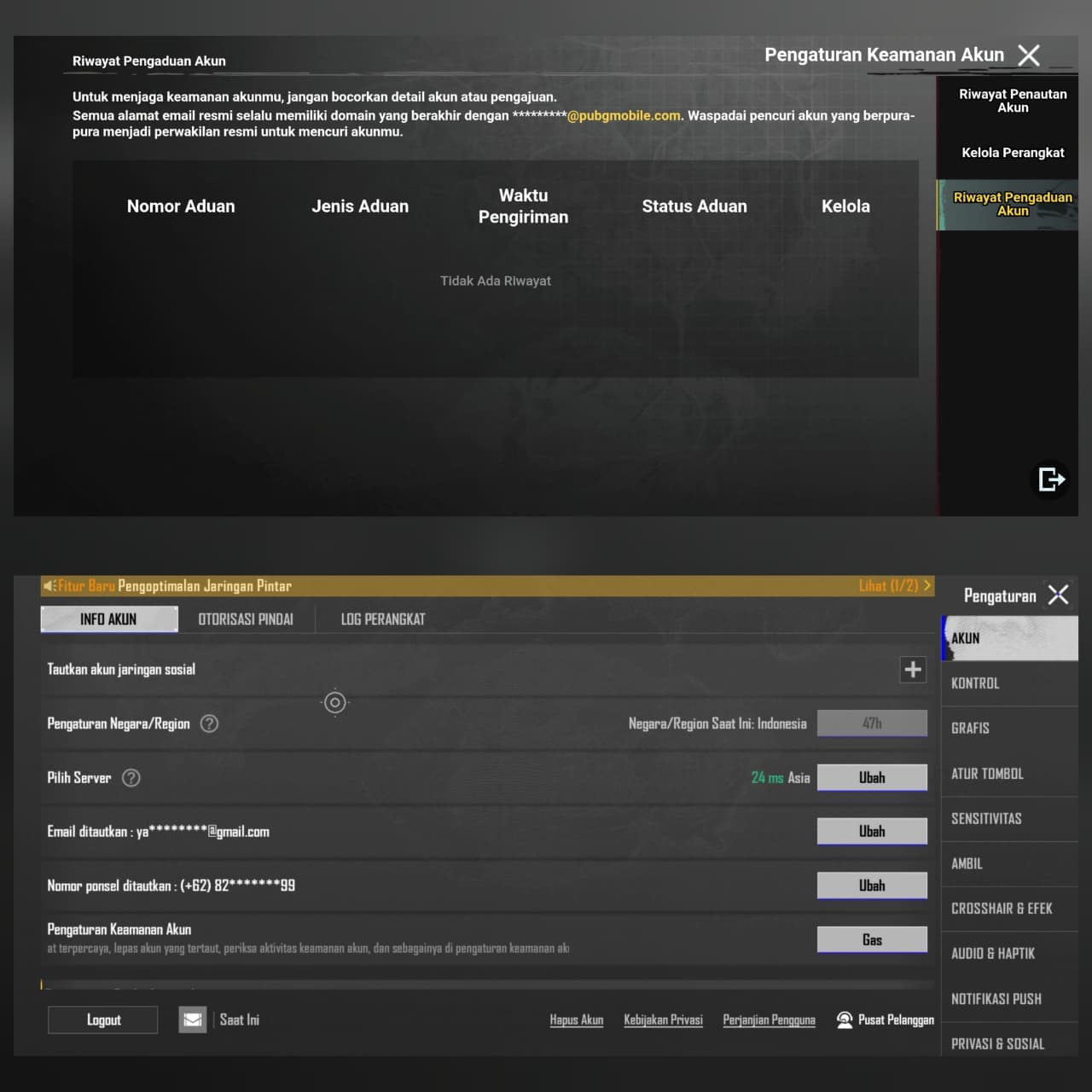Open SENSITIVITAS settings category
1092x1092 pixels.
click(1010, 819)
